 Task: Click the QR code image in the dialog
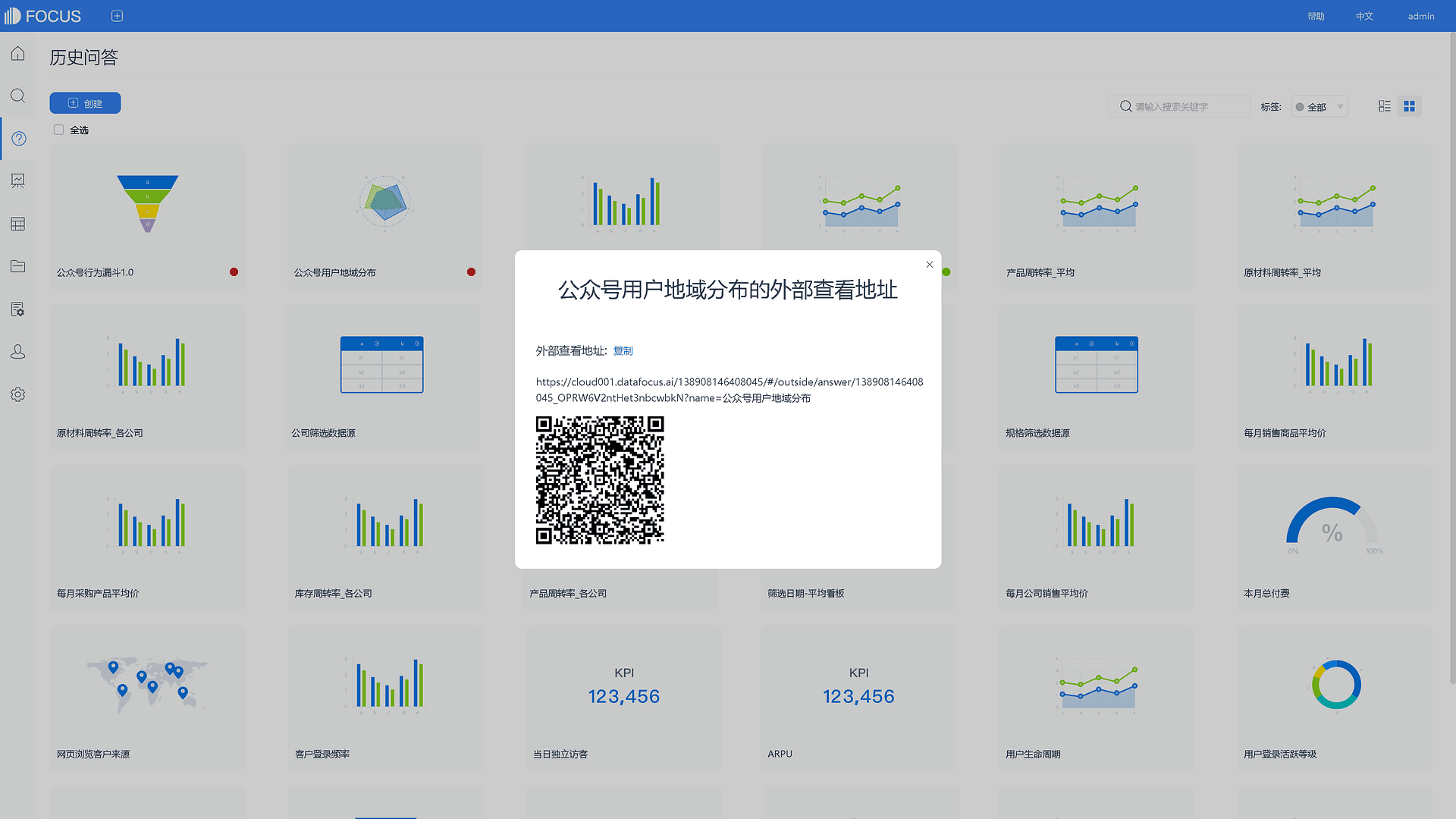pos(600,480)
